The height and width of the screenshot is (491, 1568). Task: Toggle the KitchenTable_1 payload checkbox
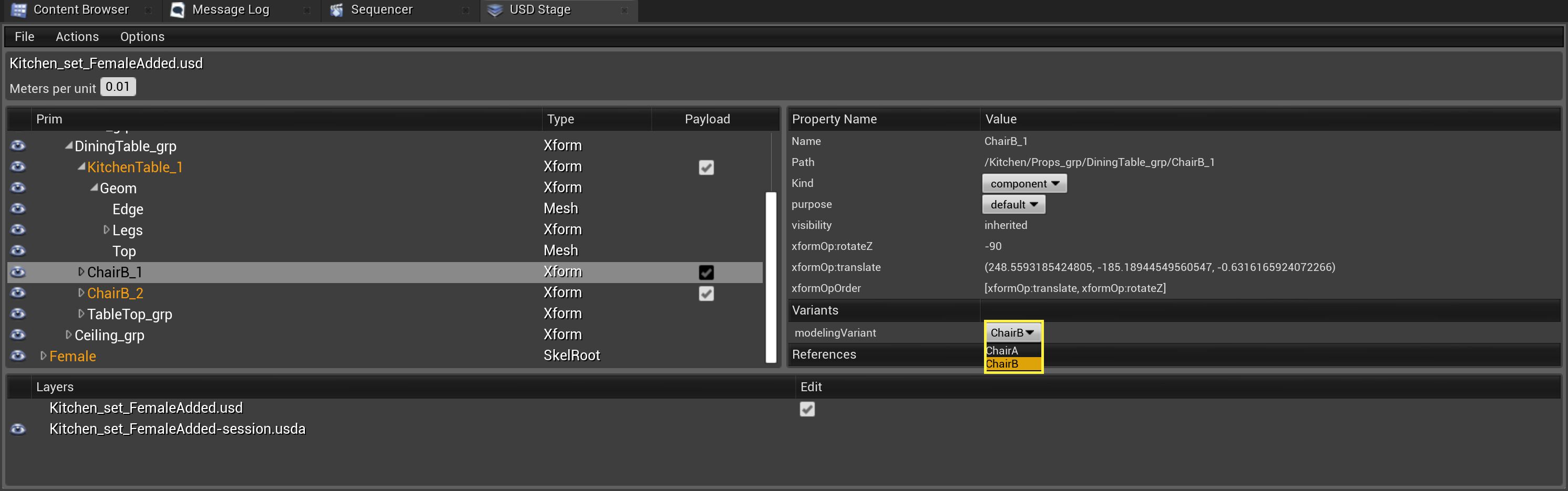tap(705, 168)
